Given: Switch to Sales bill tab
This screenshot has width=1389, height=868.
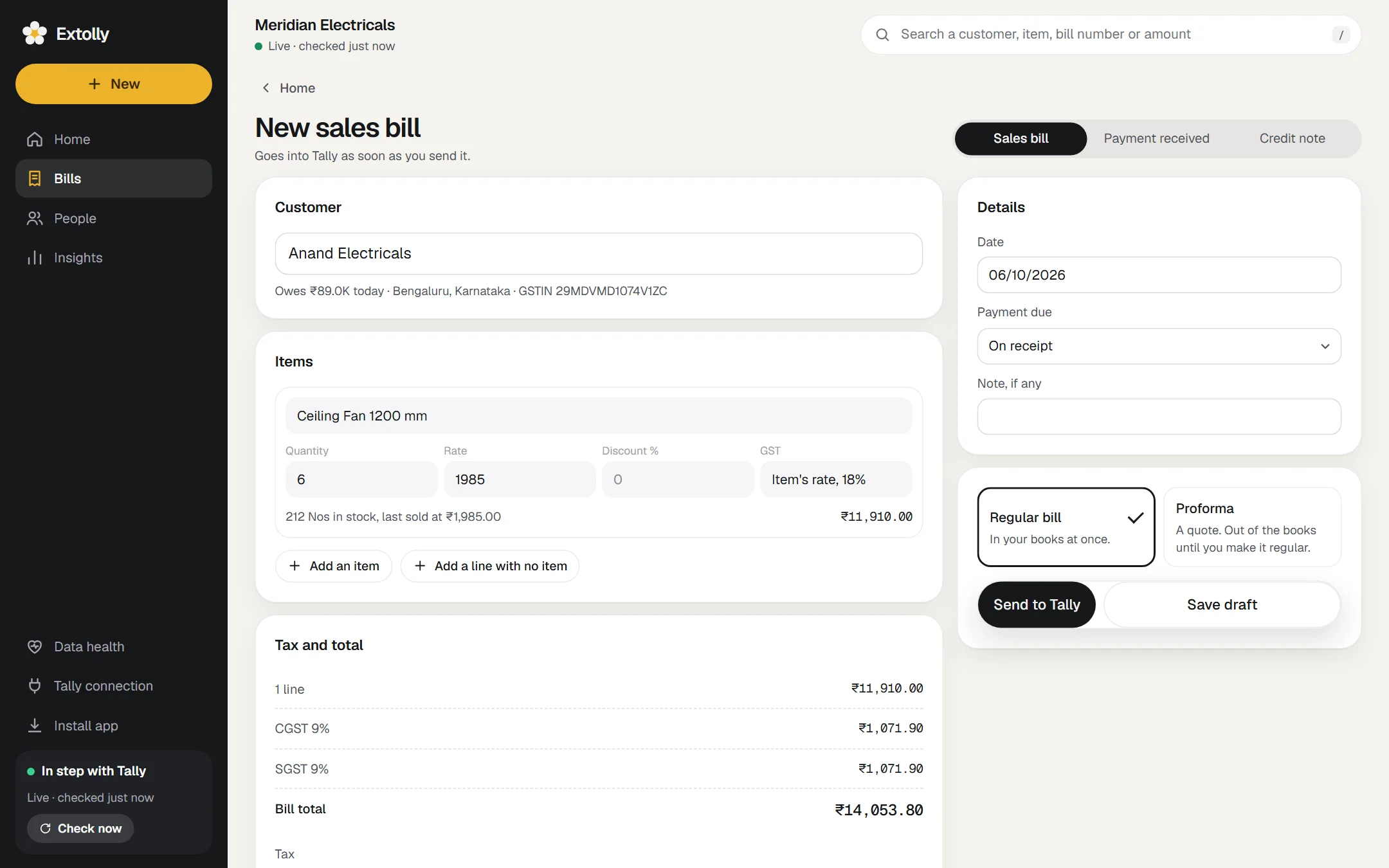Looking at the screenshot, I should pos(1021,138).
